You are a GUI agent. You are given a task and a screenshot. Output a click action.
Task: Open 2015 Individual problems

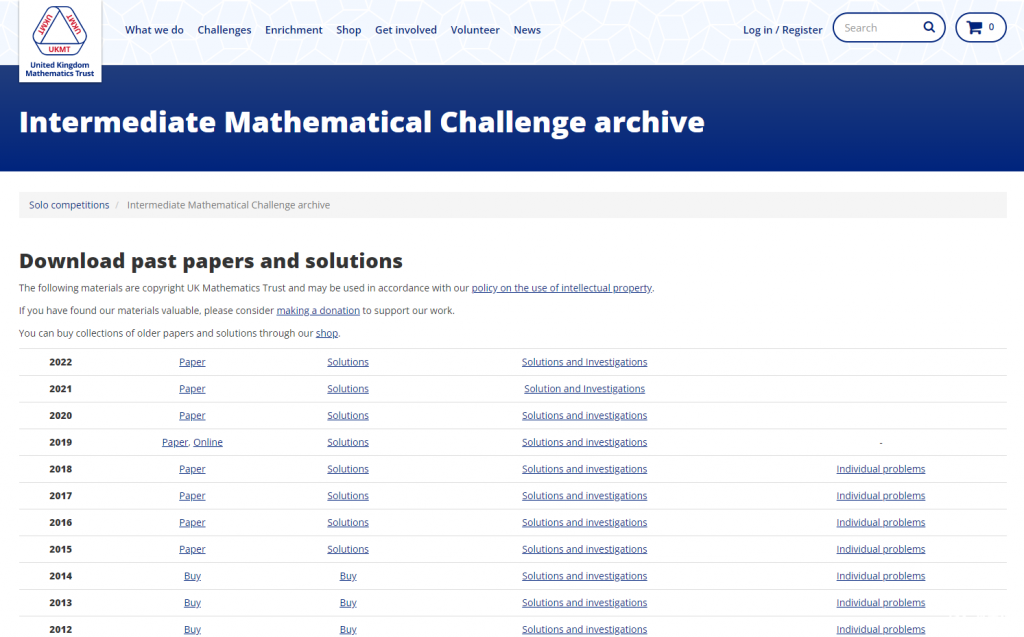pos(880,549)
